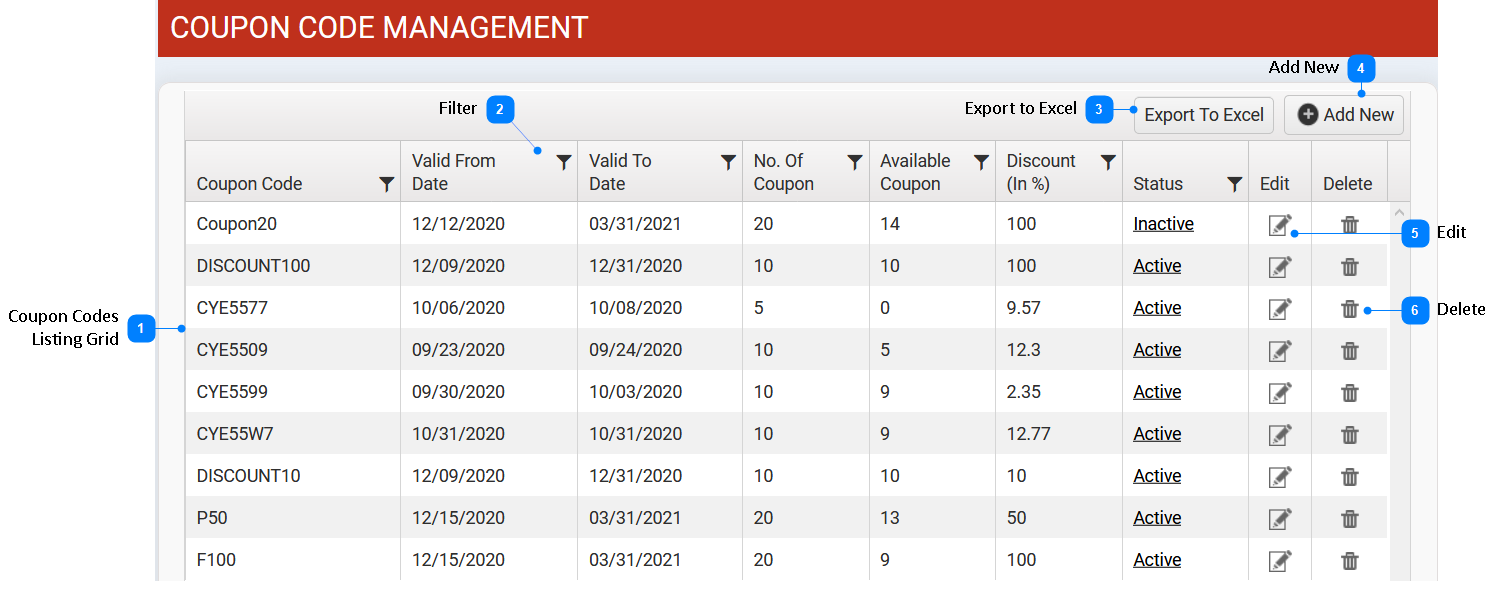The height and width of the screenshot is (598, 1493).
Task: Select the P50 code cell
Action: point(293,518)
